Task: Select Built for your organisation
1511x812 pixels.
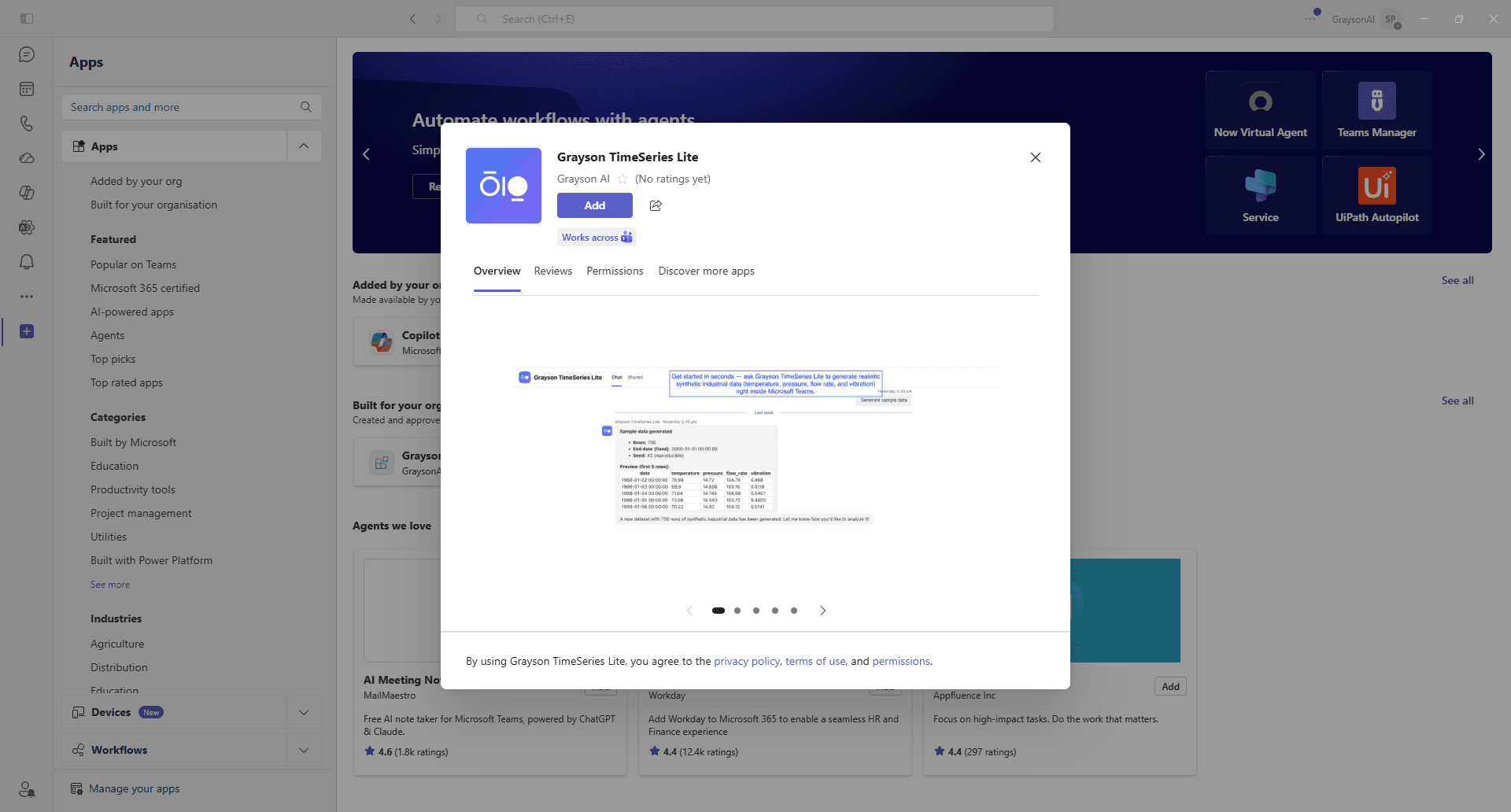Action: (153, 205)
